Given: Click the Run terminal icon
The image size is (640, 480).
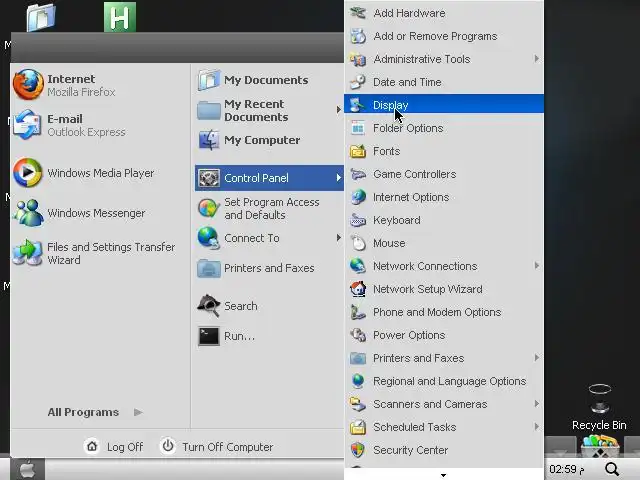Looking at the screenshot, I should 209,336.
